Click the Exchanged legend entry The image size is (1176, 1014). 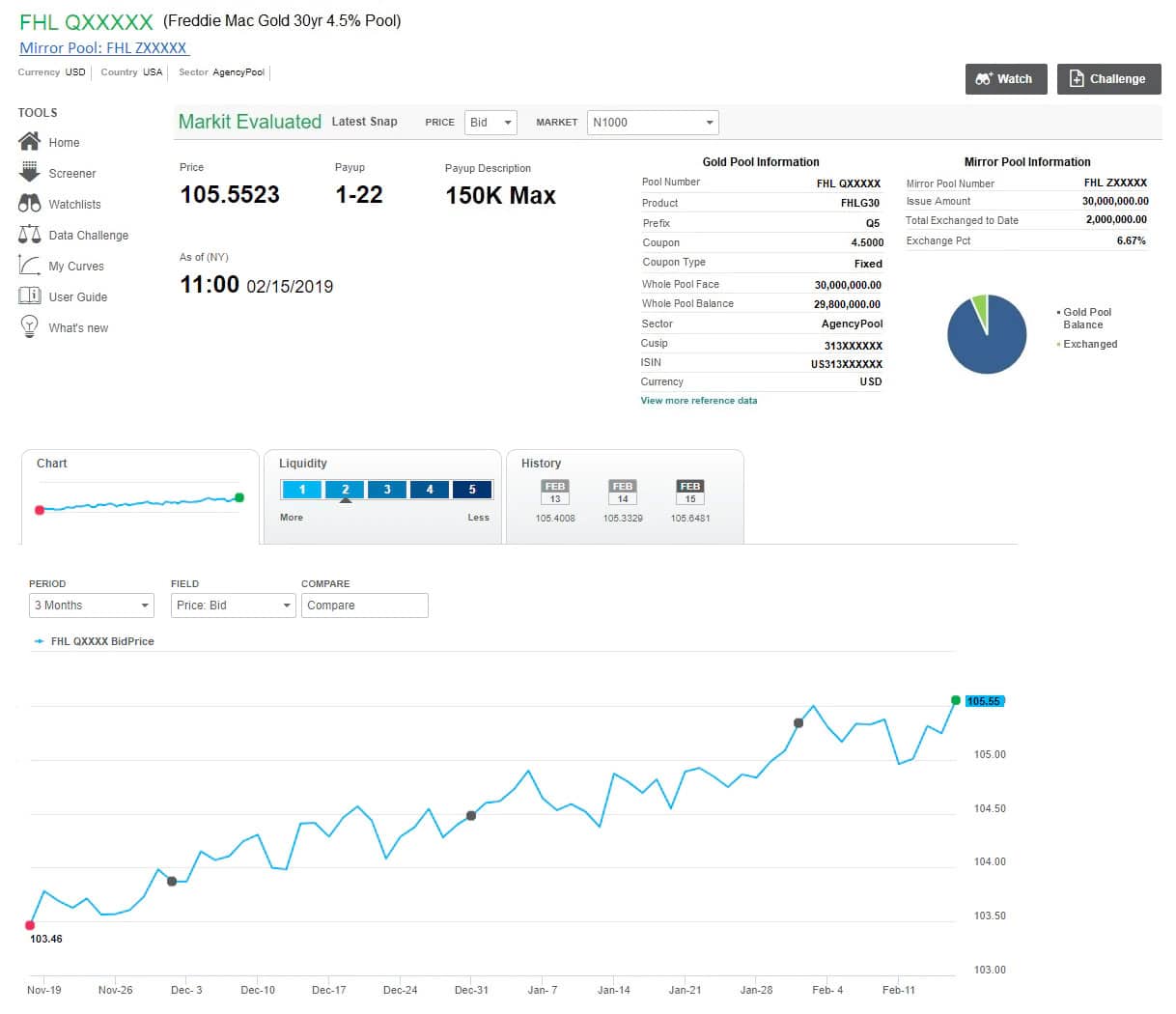(1087, 344)
